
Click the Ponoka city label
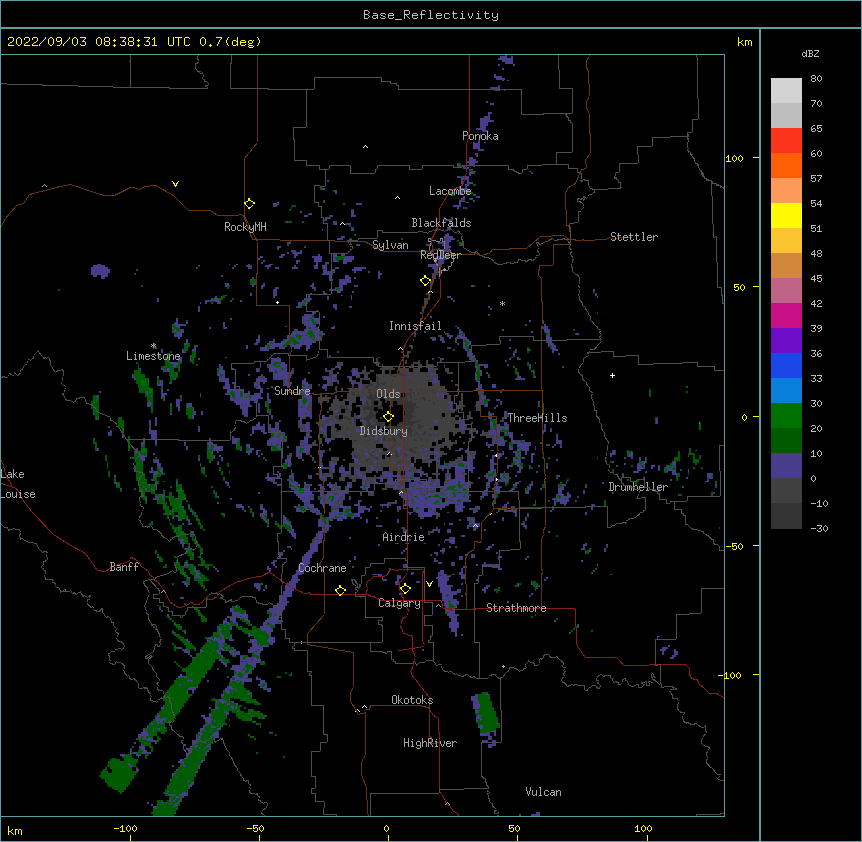click(480, 136)
